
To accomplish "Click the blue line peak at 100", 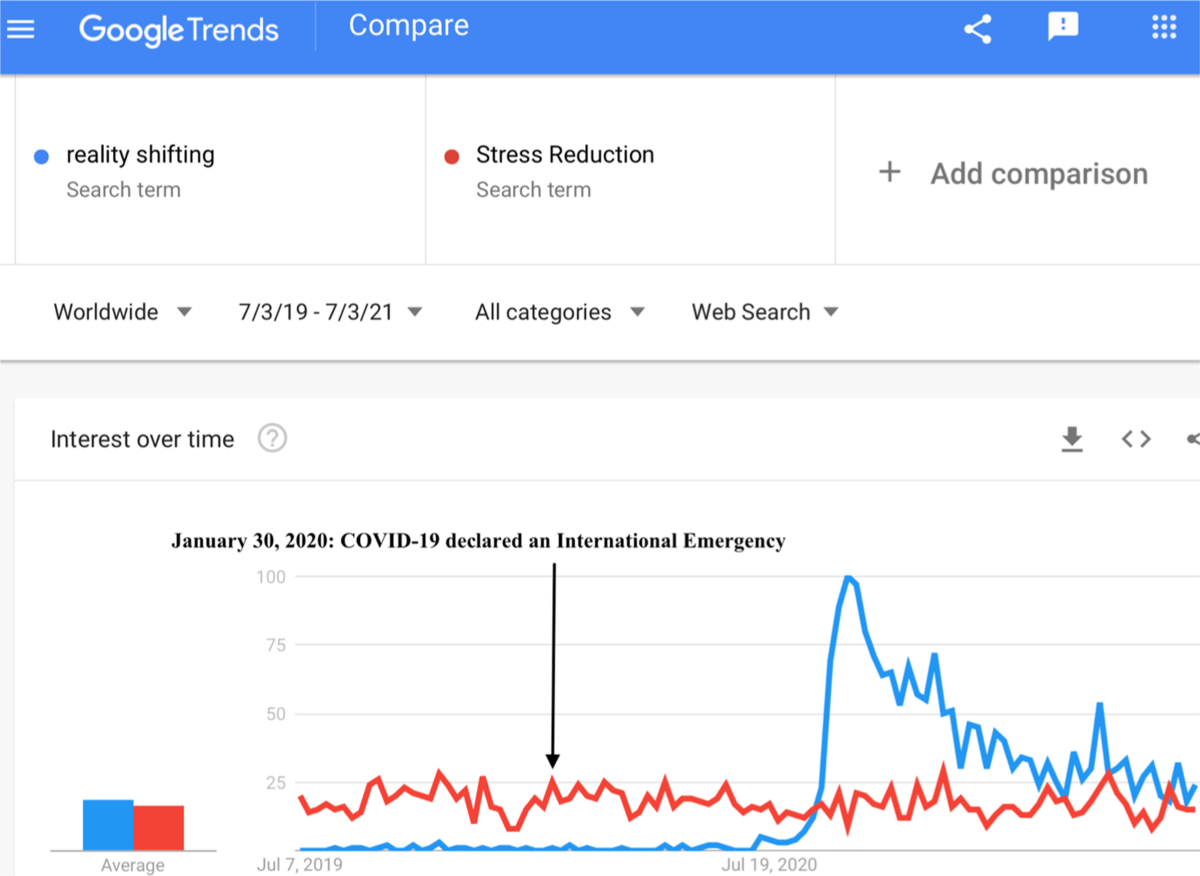I will [848, 577].
